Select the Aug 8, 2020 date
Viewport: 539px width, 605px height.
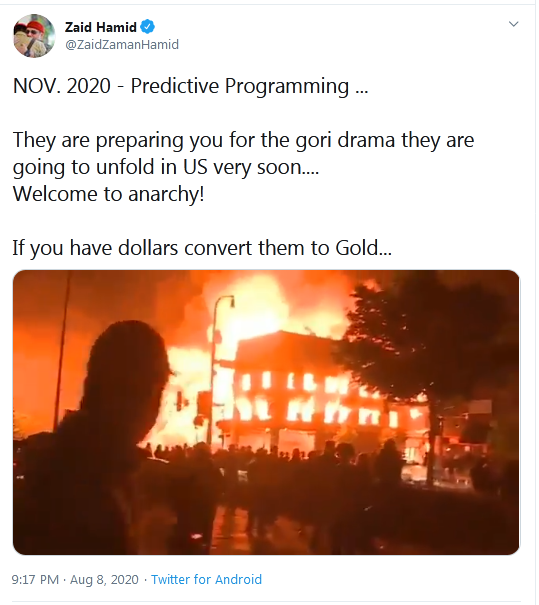104,580
